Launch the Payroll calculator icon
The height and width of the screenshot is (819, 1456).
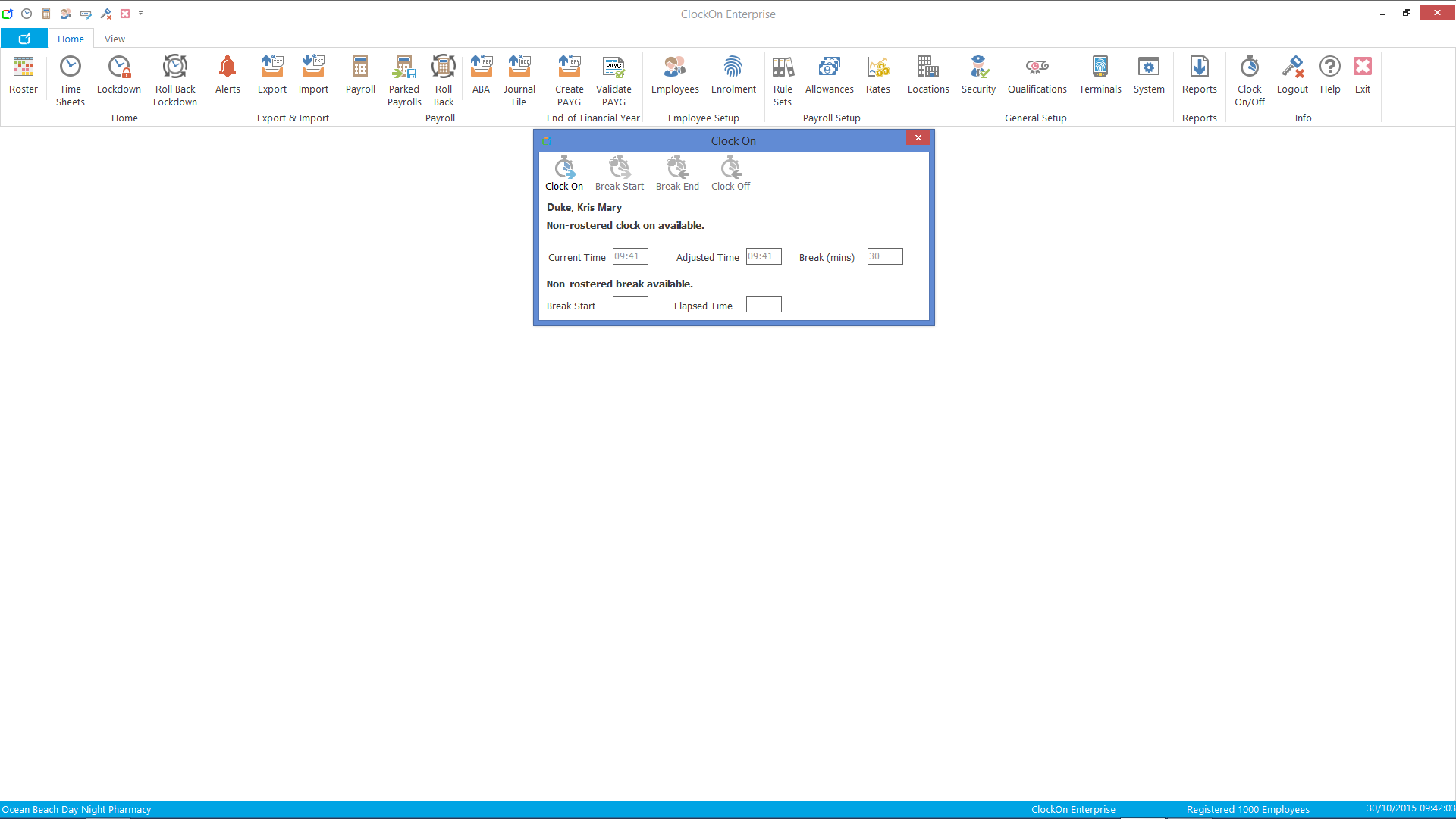[x=360, y=74]
